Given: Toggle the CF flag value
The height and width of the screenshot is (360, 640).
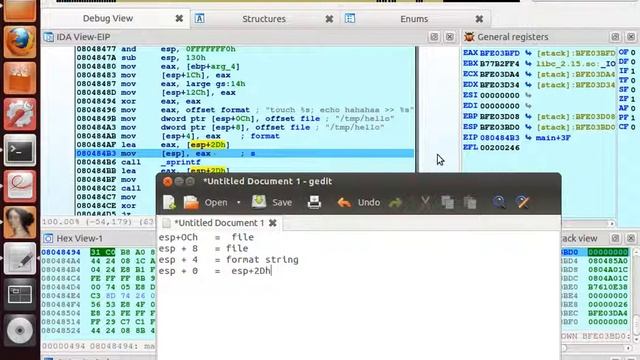Looking at the screenshot, I should coord(633,127).
